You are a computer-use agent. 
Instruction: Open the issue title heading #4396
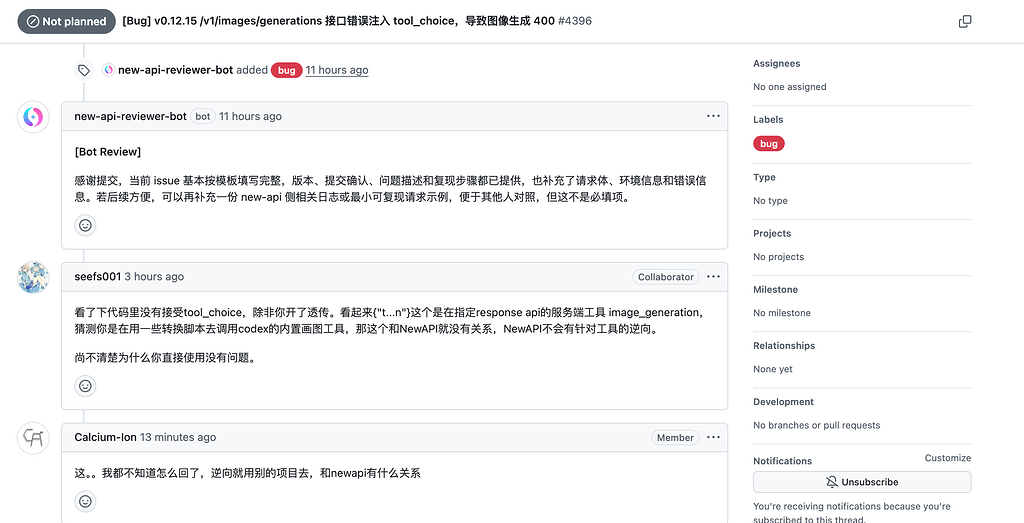click(x=357, y=21)
